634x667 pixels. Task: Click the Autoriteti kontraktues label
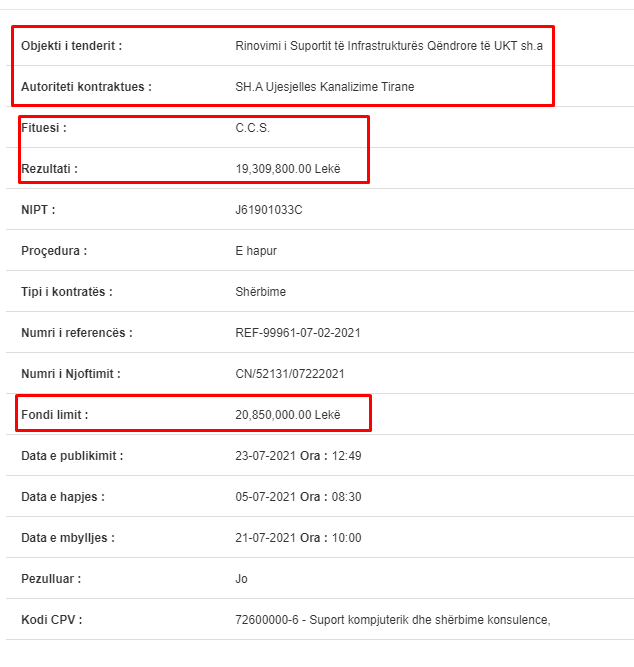point(86,87)
